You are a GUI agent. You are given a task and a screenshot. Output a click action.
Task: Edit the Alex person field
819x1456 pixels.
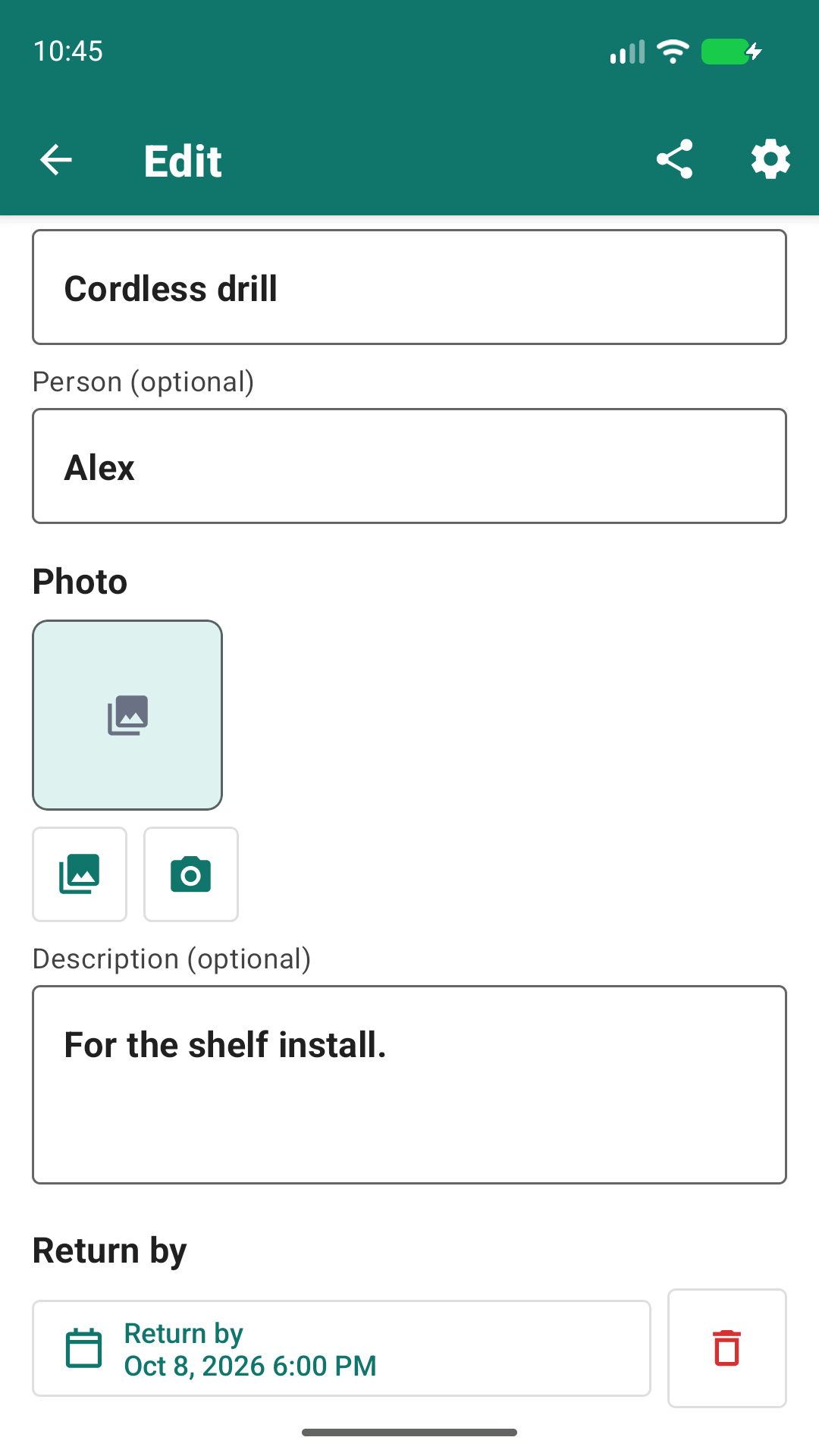pos(409,466)
